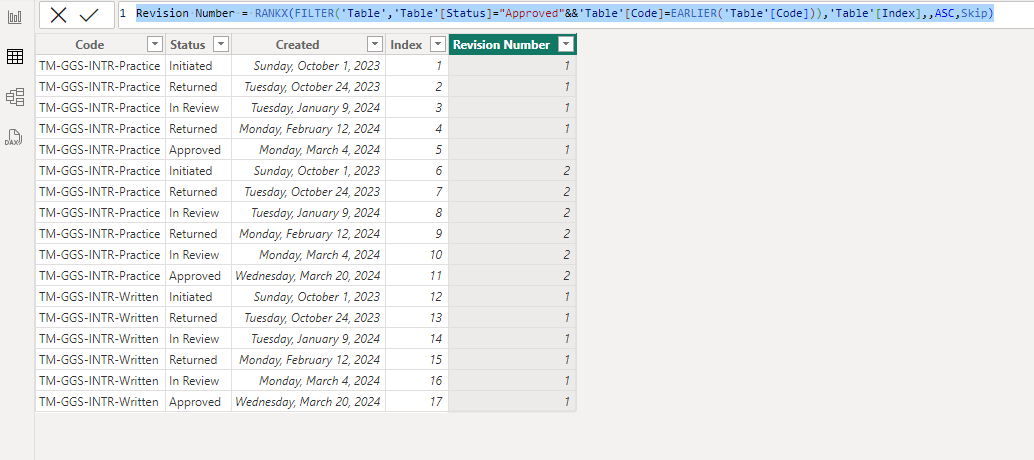Screen dimensions: 1034x460
Task: Click Created date in Index 14 row
Action: pyautogui.click(x=309, y=339)
